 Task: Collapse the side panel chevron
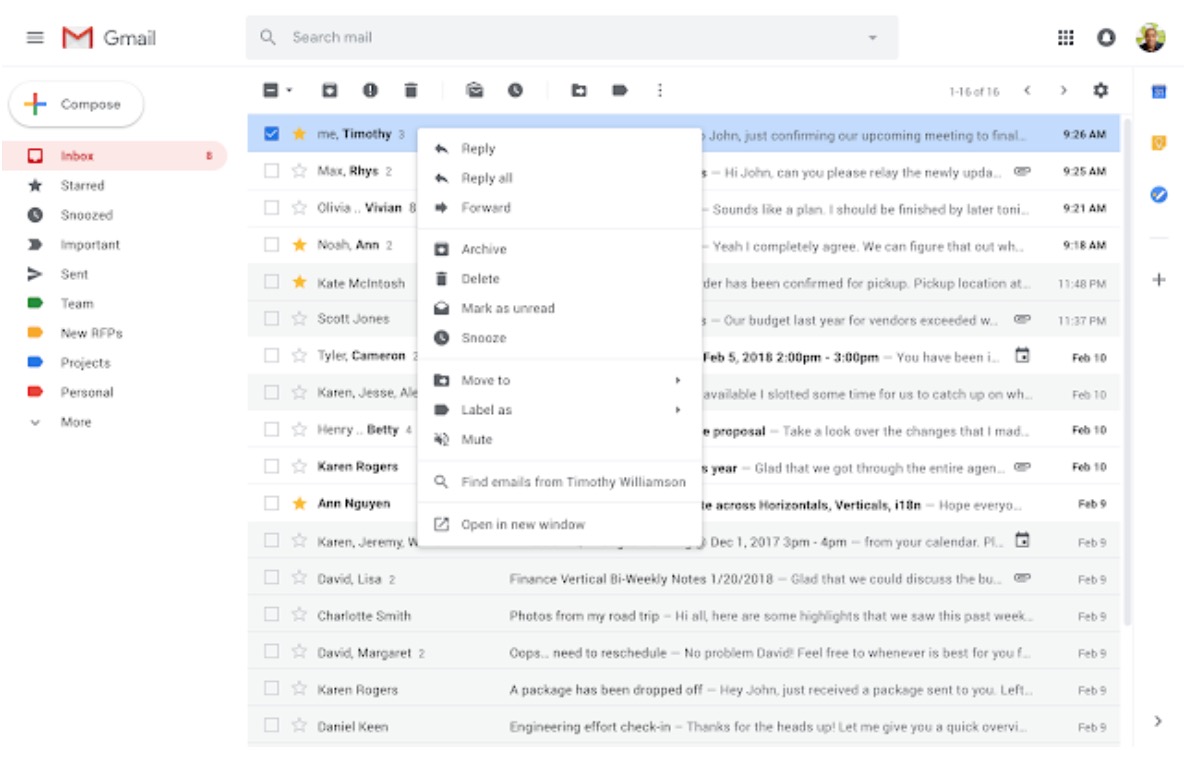coord(1157,721)
